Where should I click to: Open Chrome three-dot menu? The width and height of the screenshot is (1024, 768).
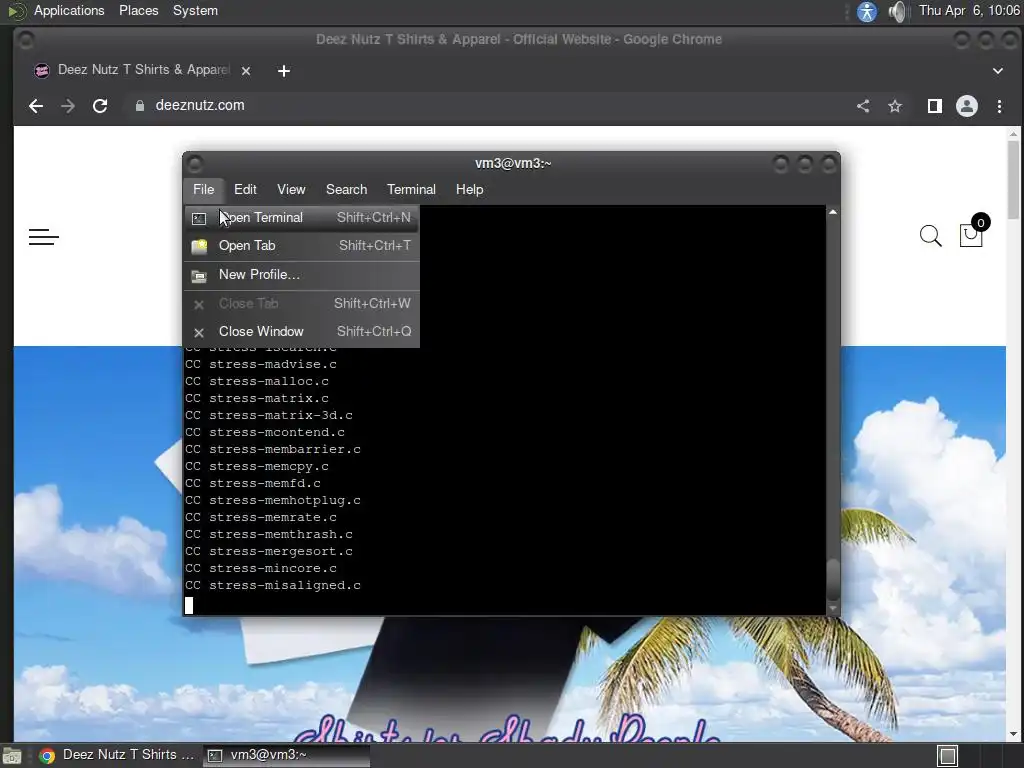point(999,106)
